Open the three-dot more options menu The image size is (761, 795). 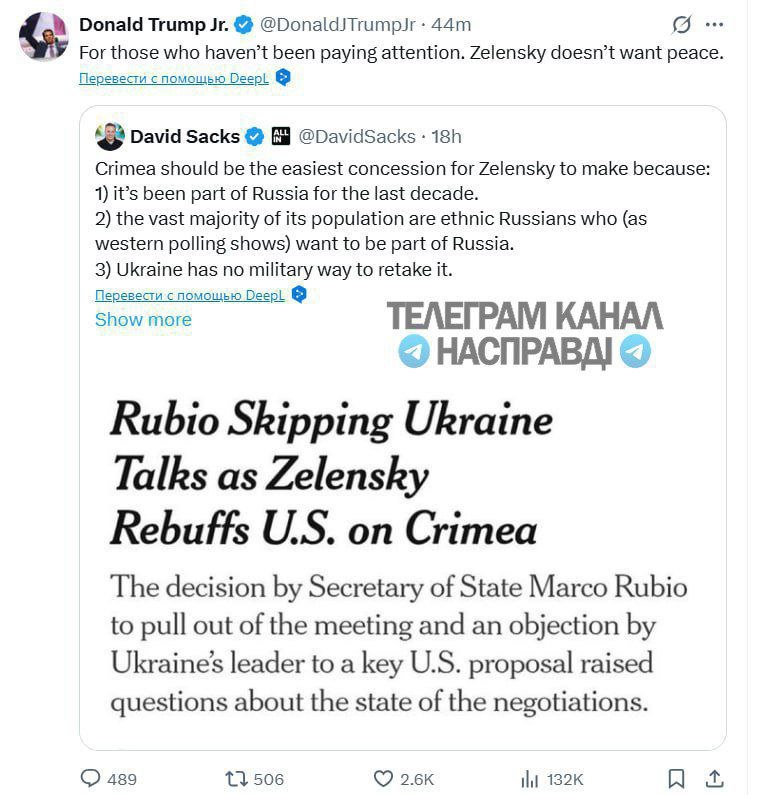click(714, 24)
